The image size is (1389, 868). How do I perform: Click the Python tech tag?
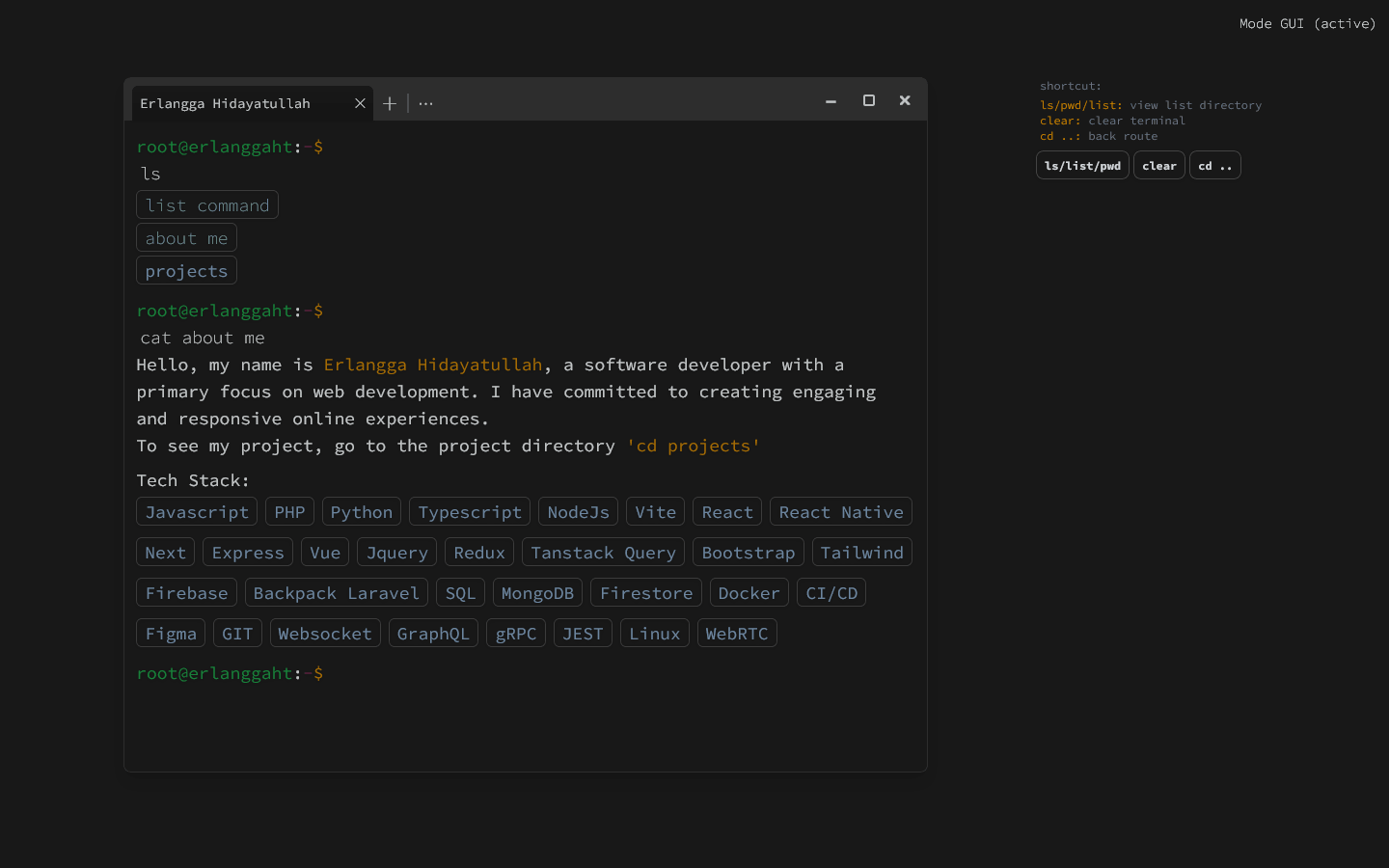(x=362, y=512)
